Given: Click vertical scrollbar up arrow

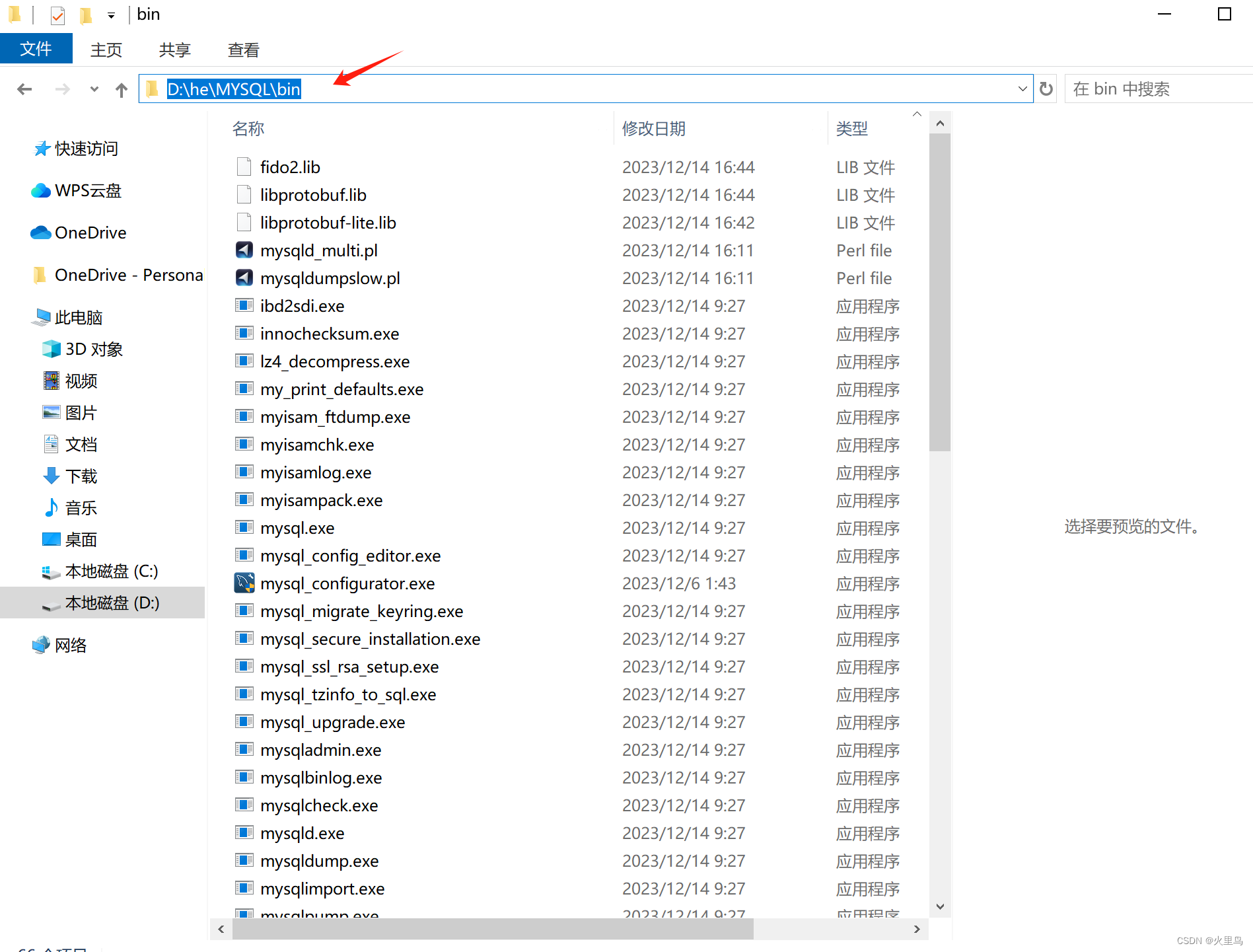Looking at the screenshot, I should point(940,124).
